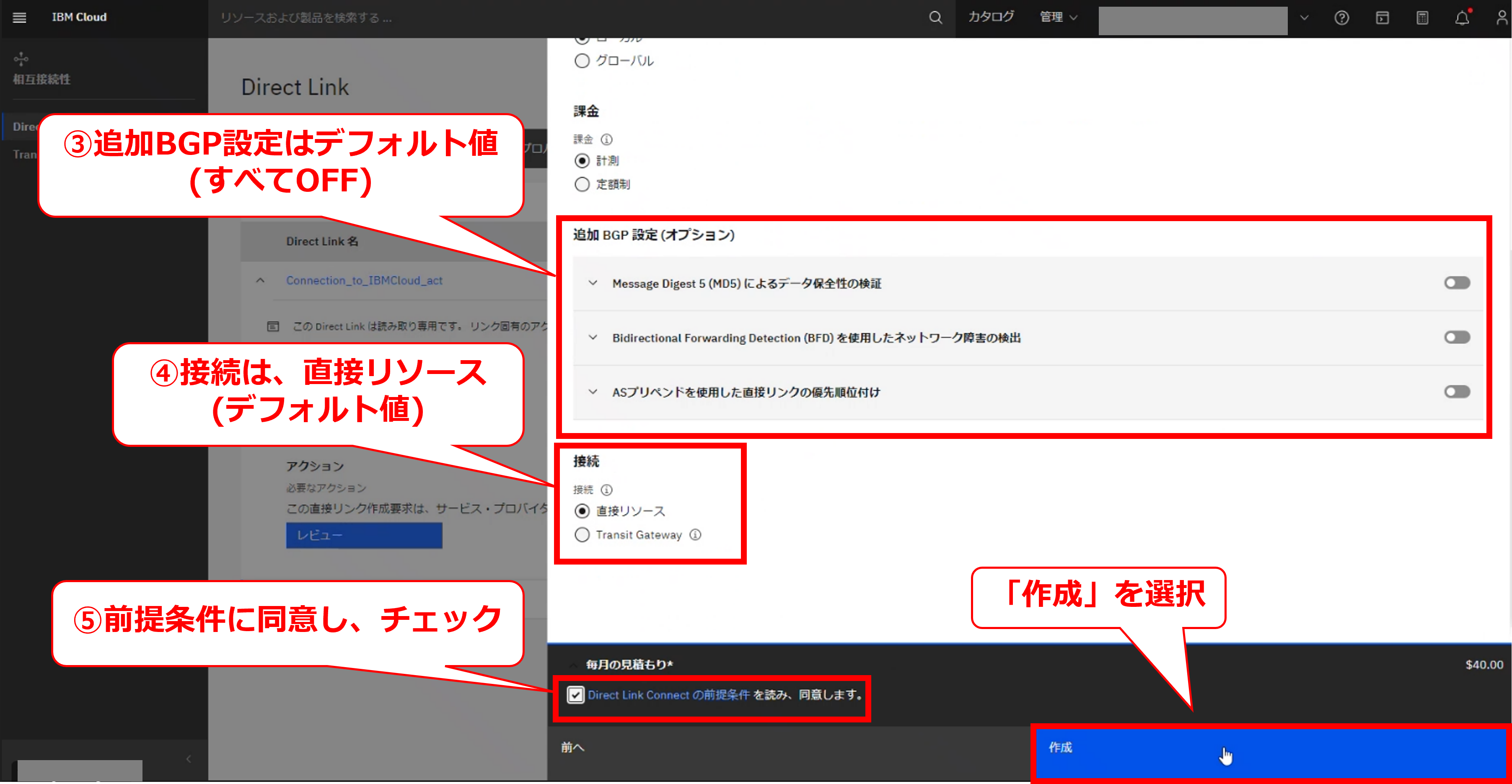Click info icon beside Transit Gateway option

695,535
